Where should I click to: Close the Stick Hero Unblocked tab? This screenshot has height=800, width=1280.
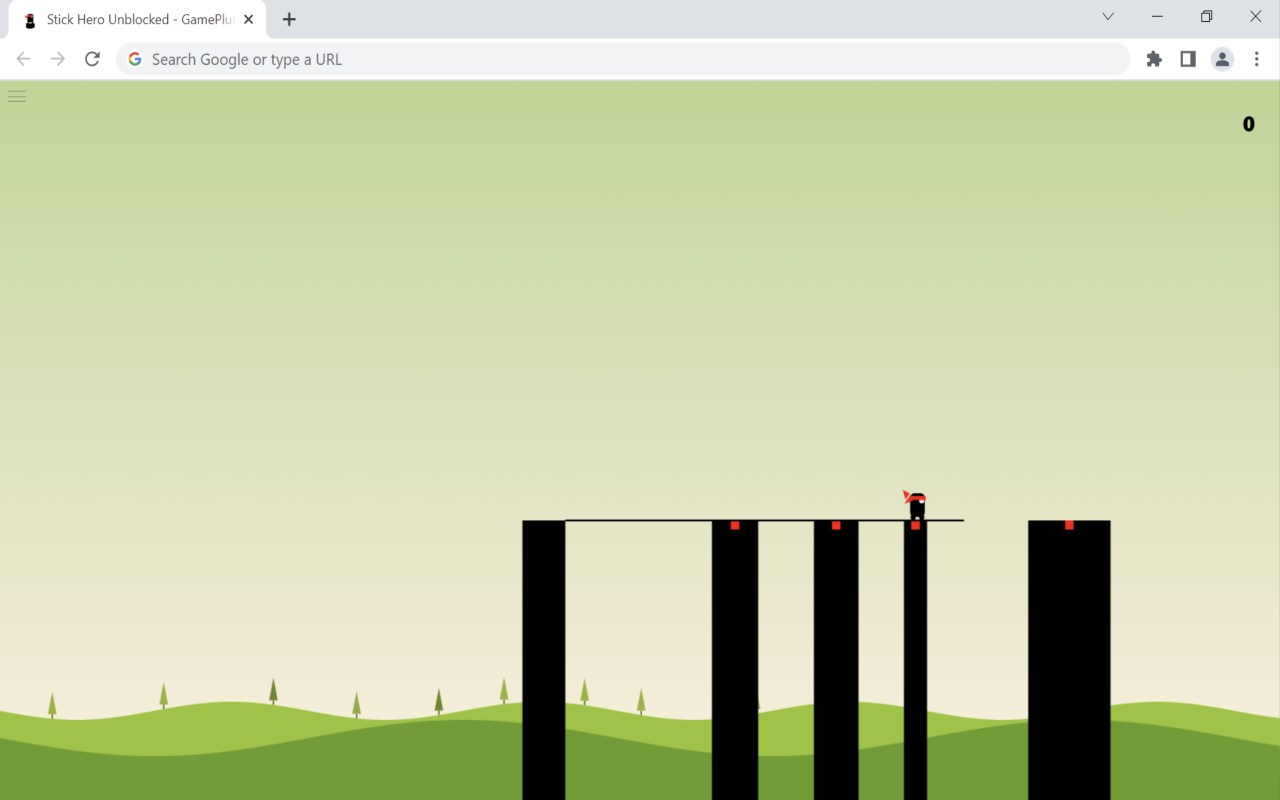(249, 19)
